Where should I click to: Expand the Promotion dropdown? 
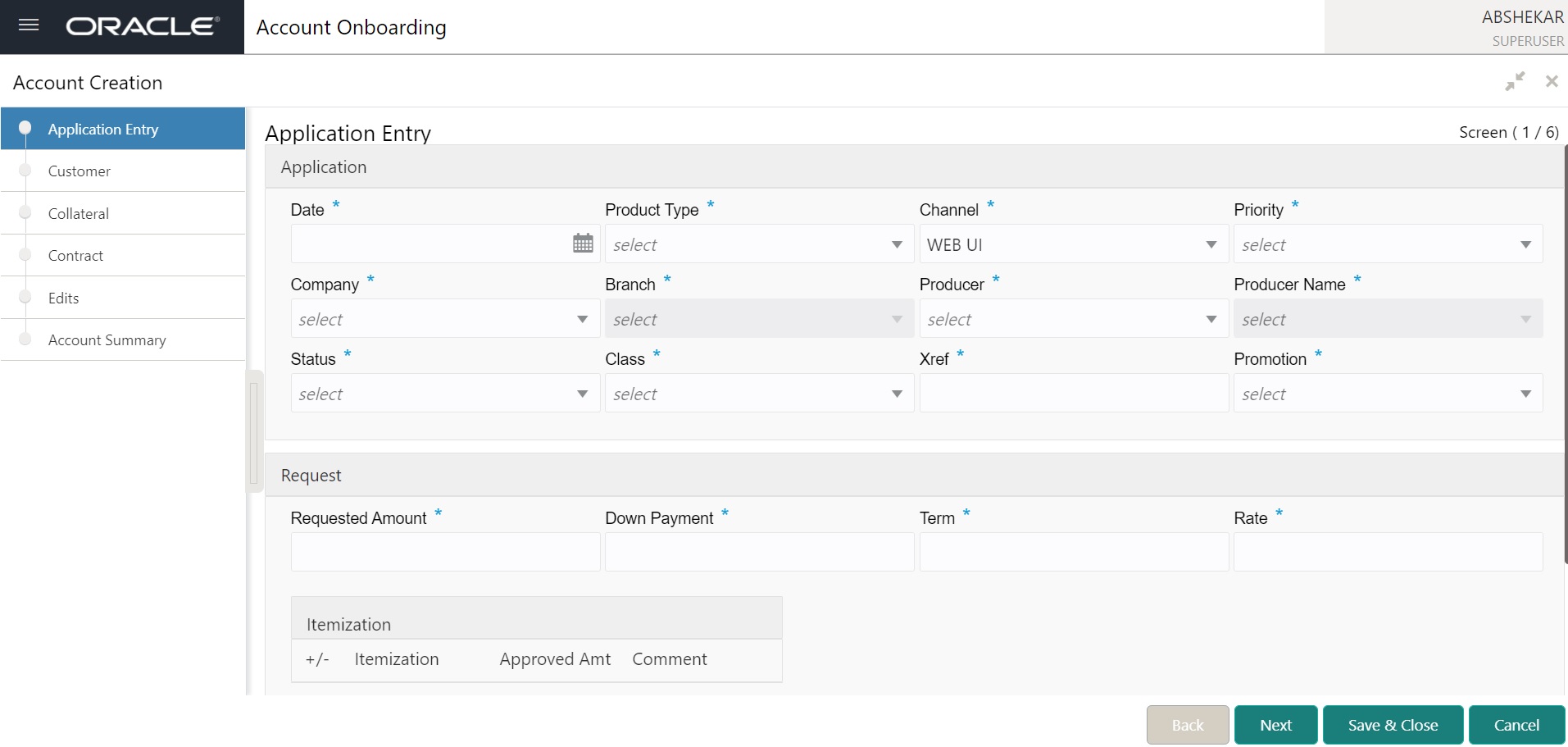click(x=1388, y=394)
